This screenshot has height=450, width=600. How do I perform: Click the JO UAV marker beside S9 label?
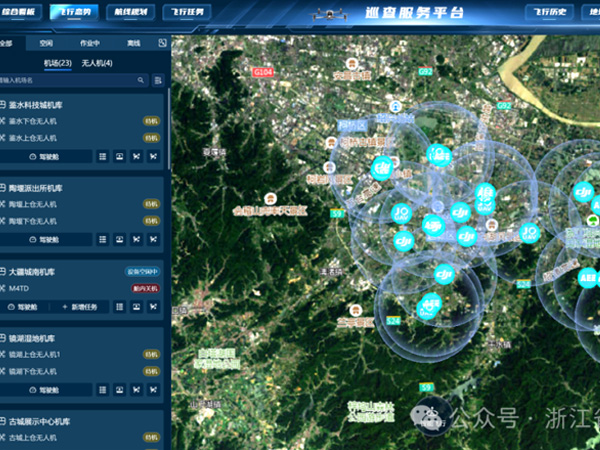401,213
